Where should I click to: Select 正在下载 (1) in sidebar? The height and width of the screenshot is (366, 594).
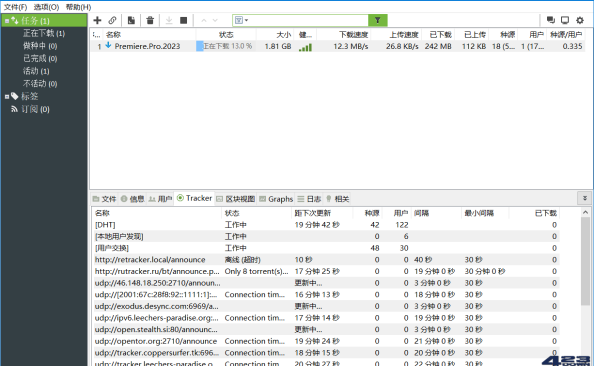(44, 33)
